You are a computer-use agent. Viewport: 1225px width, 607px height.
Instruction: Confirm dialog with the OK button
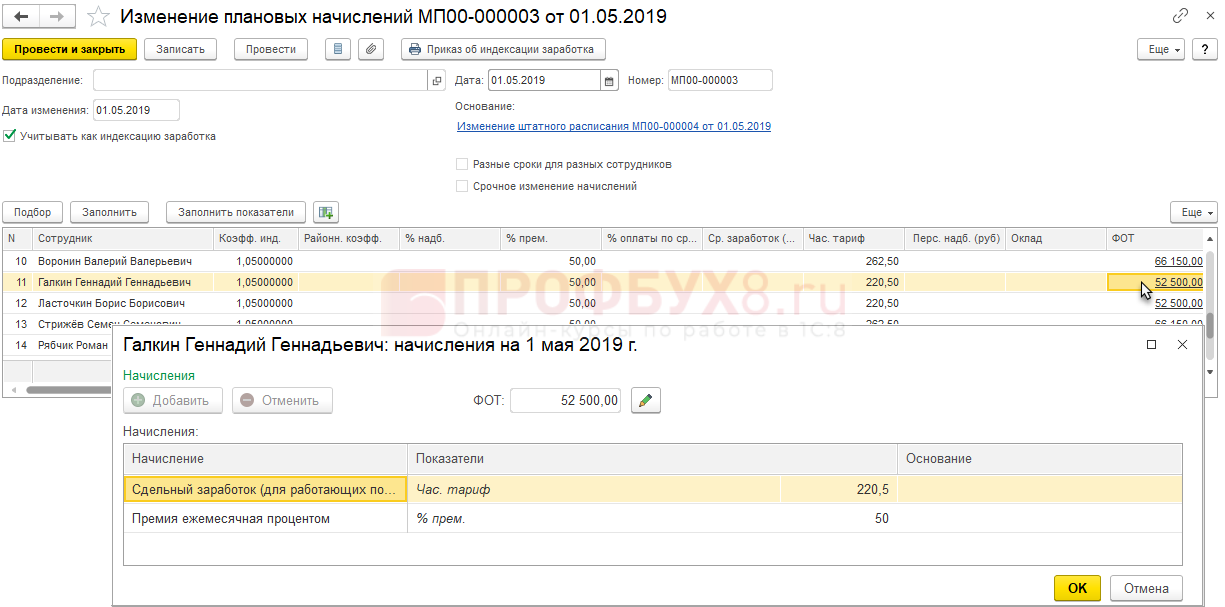click(1077, 588)
